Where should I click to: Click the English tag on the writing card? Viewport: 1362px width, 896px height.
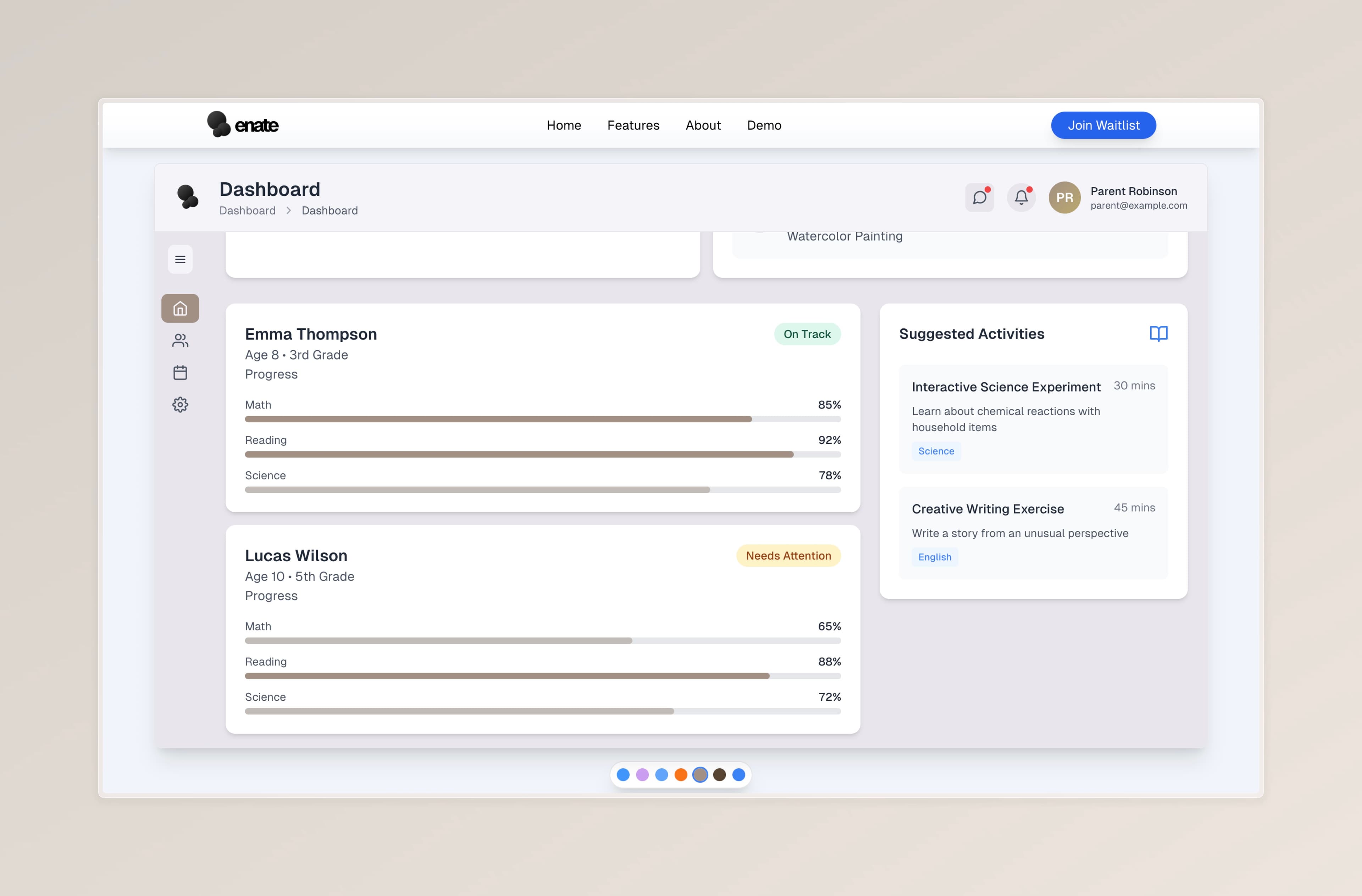tap(935, 557)
